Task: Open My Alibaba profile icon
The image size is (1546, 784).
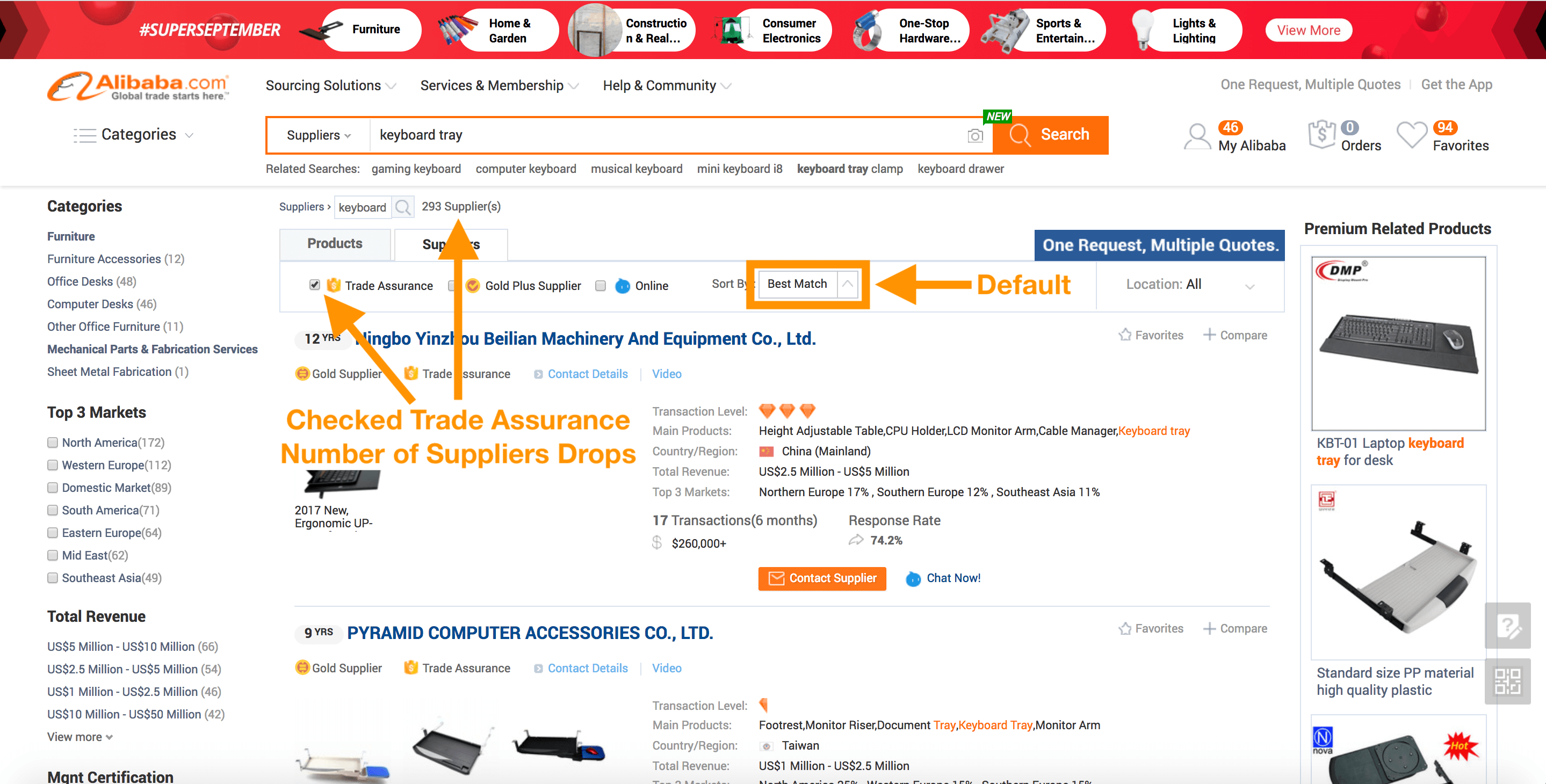Action: 1197,137
